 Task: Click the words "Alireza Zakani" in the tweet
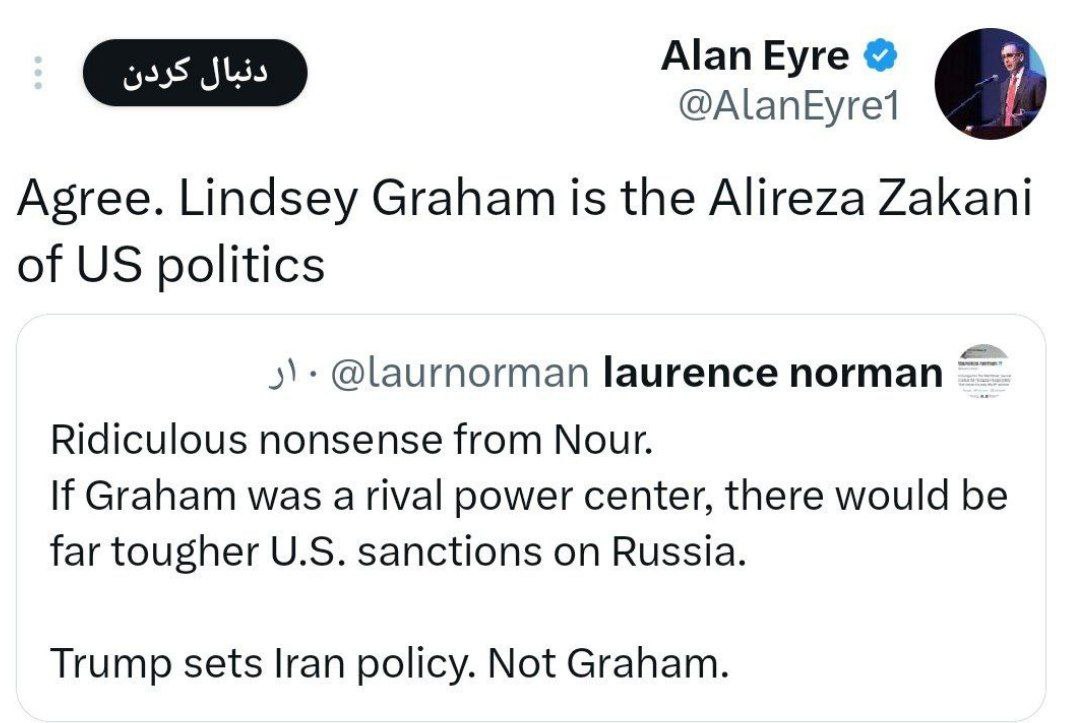pyautogui.click(x=868, y=202)
